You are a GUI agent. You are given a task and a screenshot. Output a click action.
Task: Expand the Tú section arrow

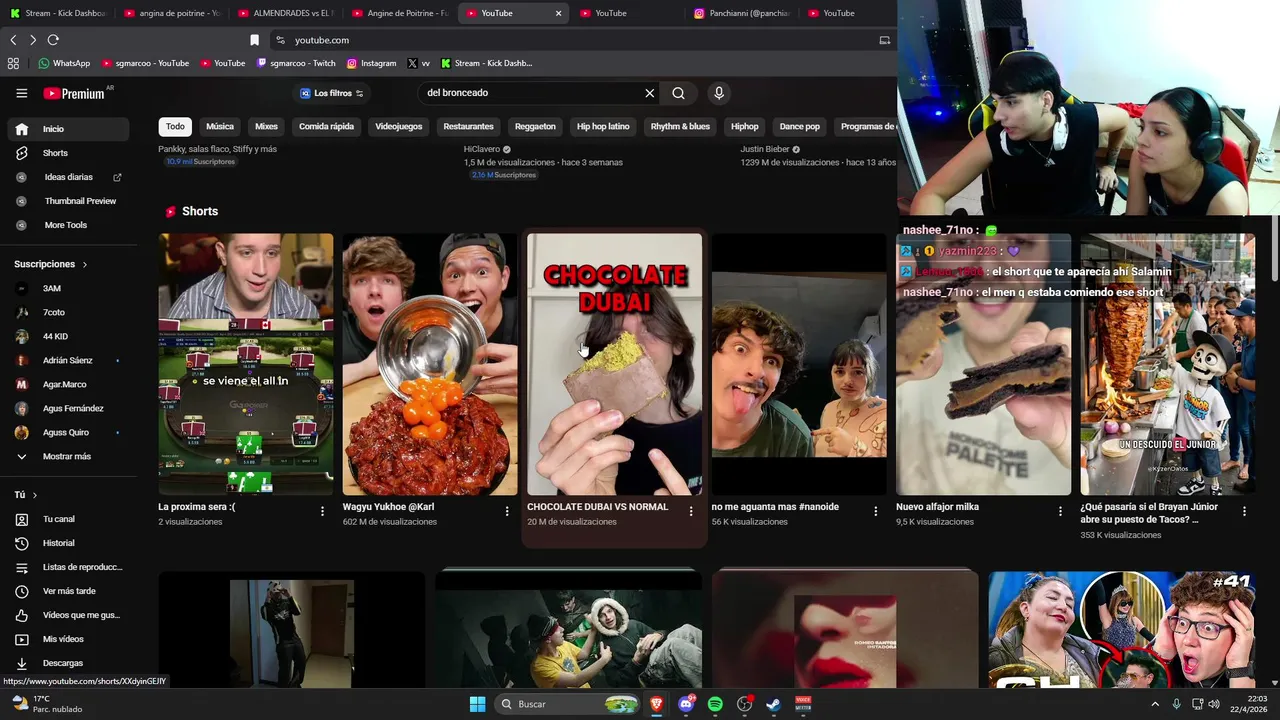tap(34, 495)
